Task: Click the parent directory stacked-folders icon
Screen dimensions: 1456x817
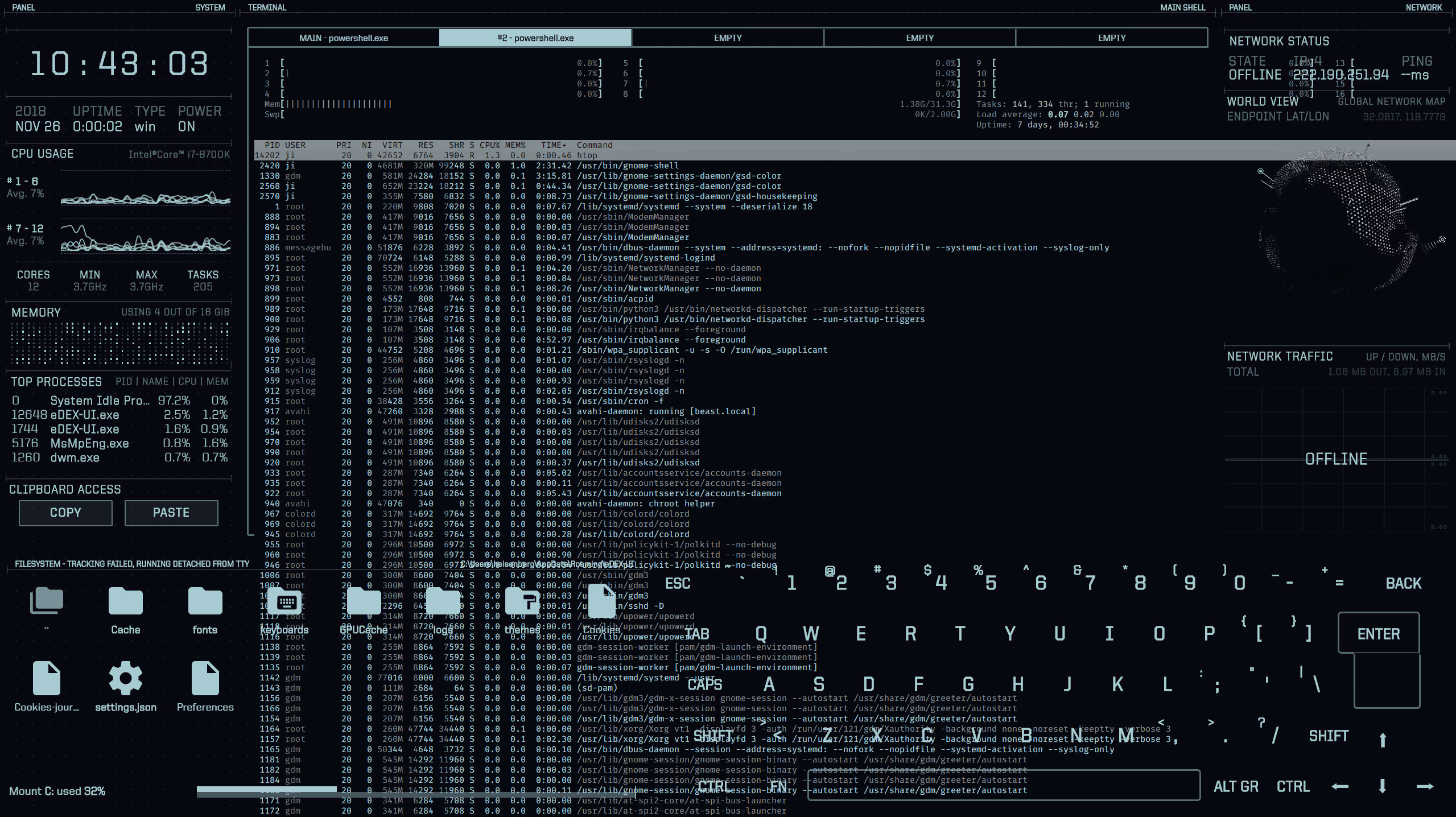Action: pos(47,601)
